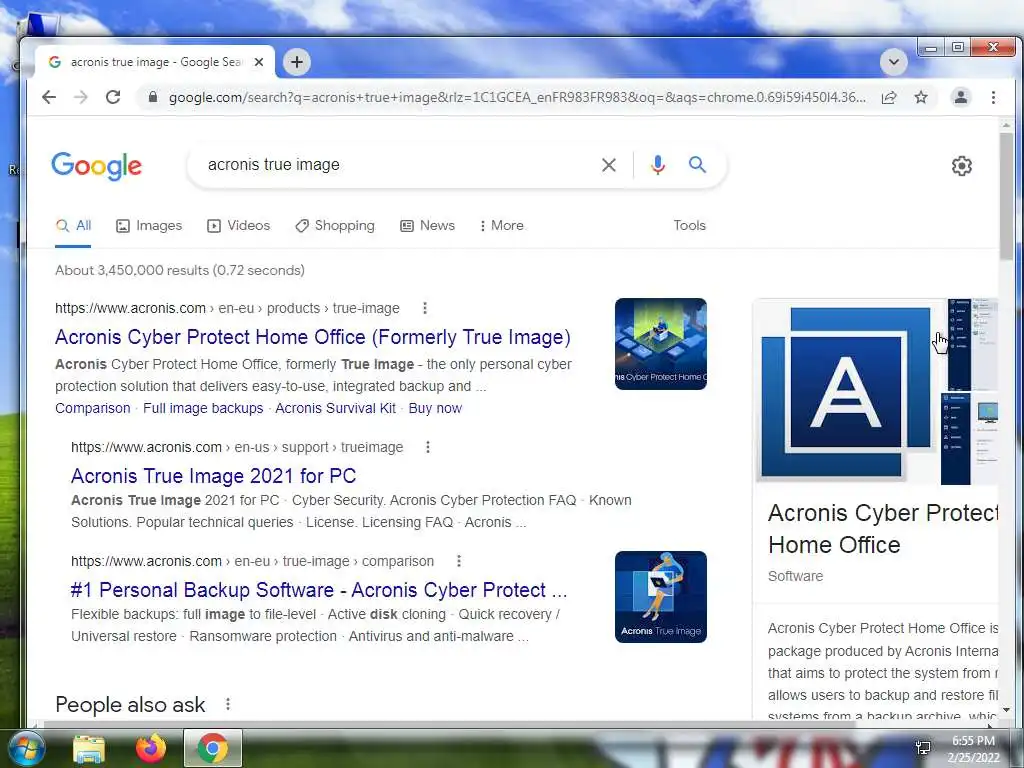Clear the search box with the X icon
This screenshot has height=768, width=1024.
[x=609, y=165]
